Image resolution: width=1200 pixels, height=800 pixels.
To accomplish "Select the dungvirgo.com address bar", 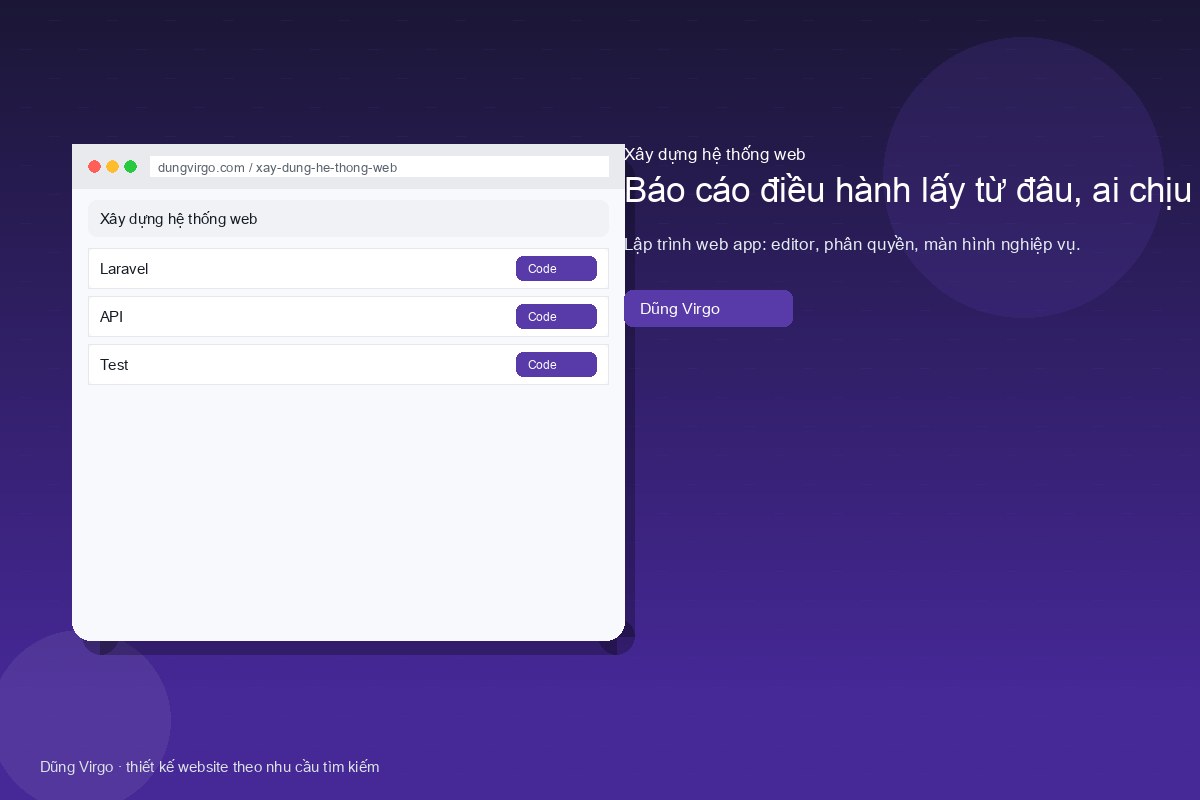I will [379, 167].
